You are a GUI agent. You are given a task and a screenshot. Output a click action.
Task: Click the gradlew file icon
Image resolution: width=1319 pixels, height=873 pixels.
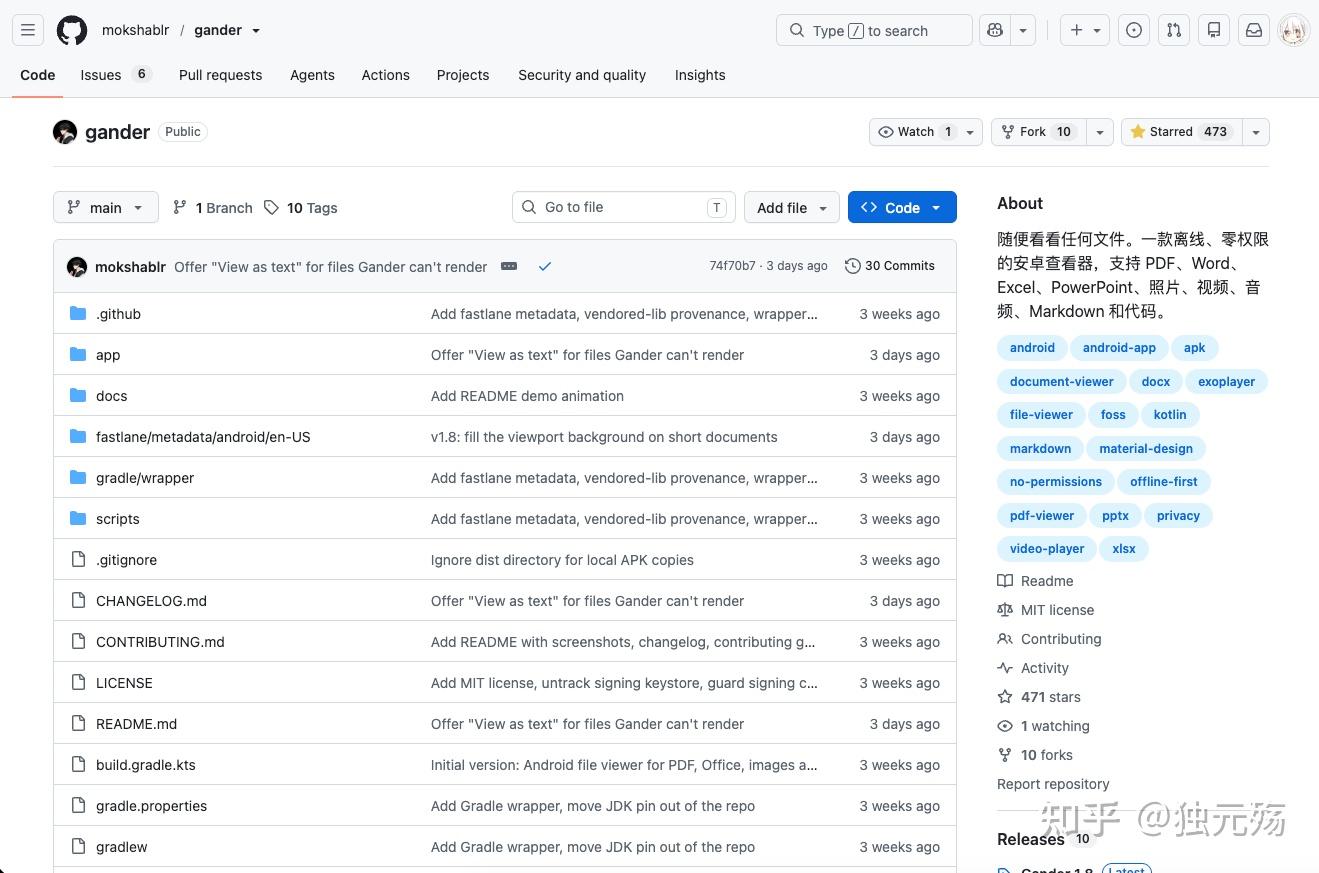78,846
